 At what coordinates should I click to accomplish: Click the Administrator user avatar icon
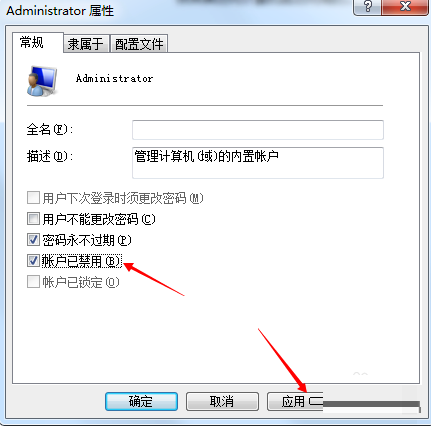point(42,81)
